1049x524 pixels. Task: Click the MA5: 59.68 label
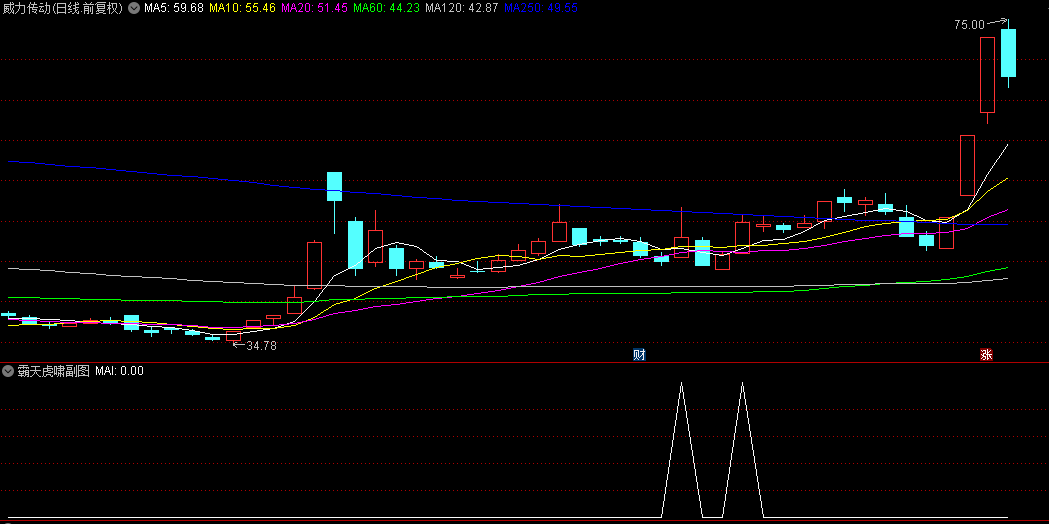pos(174,8)
